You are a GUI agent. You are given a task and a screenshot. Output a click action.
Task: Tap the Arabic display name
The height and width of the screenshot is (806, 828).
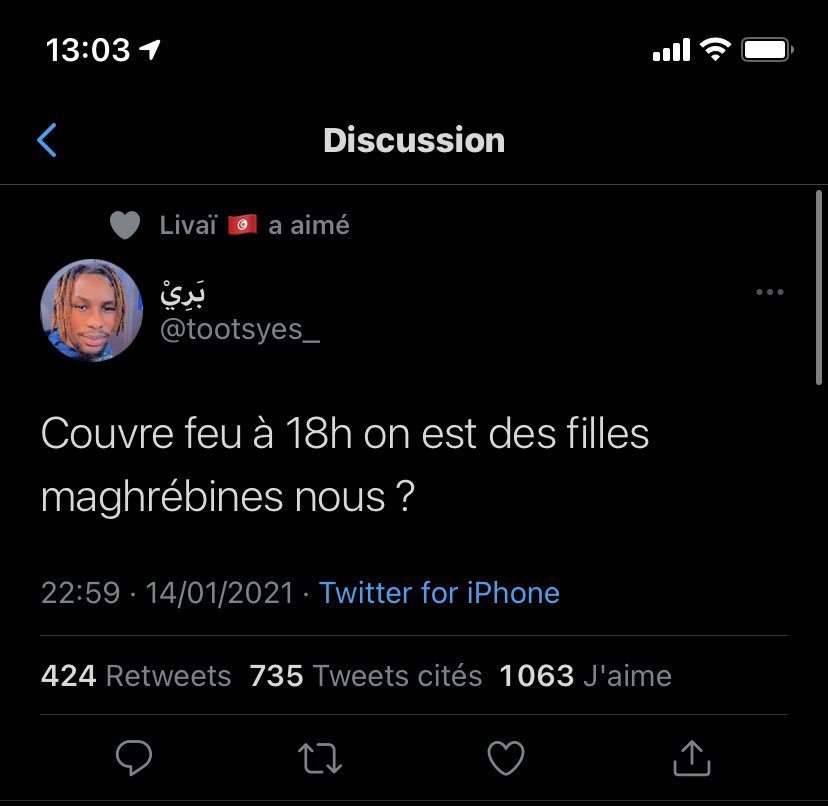[183, 294]
